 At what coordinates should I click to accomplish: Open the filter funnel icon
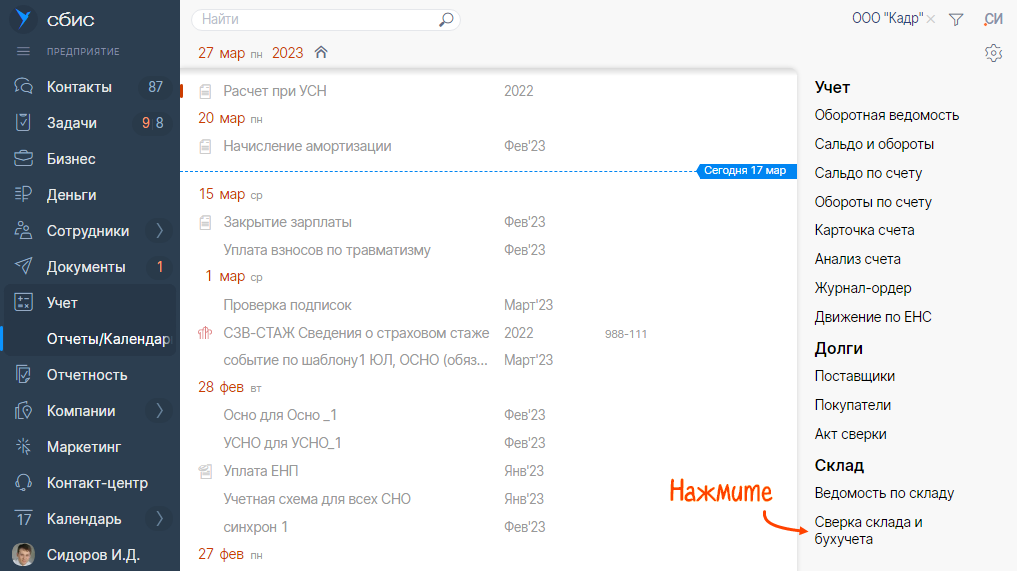click(x=956, y=19)
